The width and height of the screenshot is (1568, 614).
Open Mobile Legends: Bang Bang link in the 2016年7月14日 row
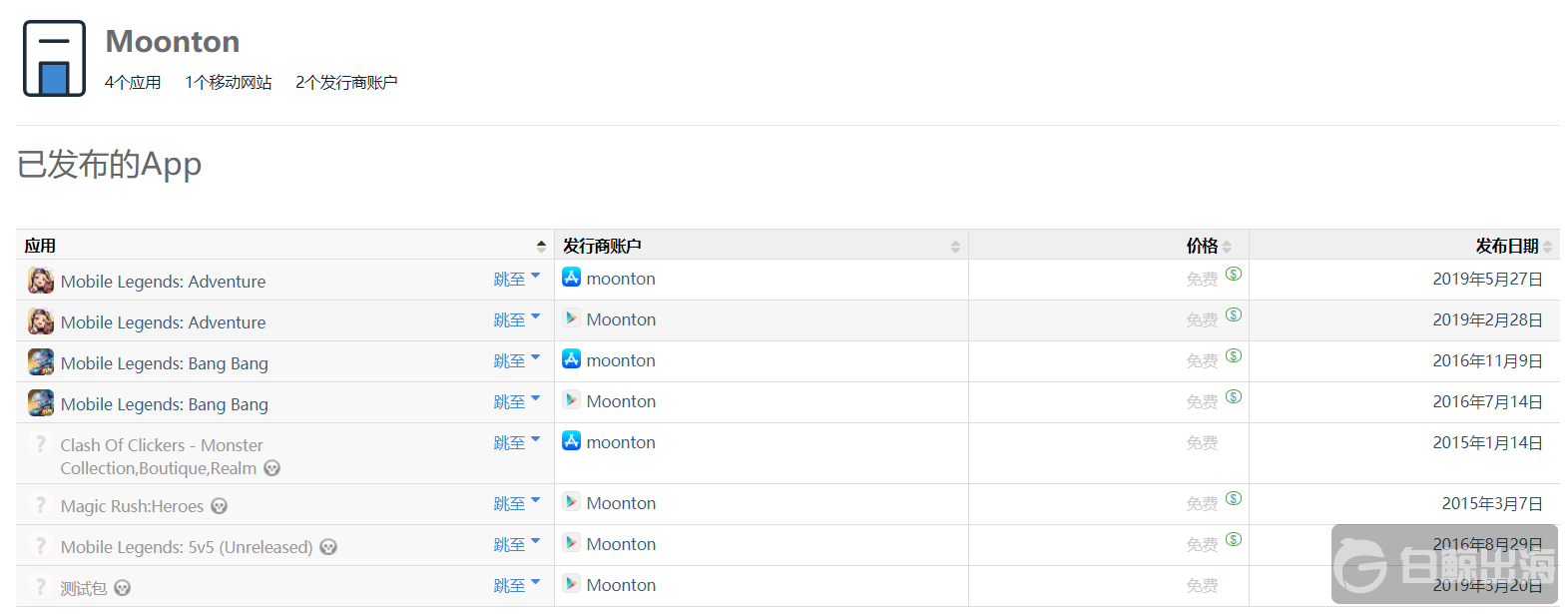click(165, 404)
